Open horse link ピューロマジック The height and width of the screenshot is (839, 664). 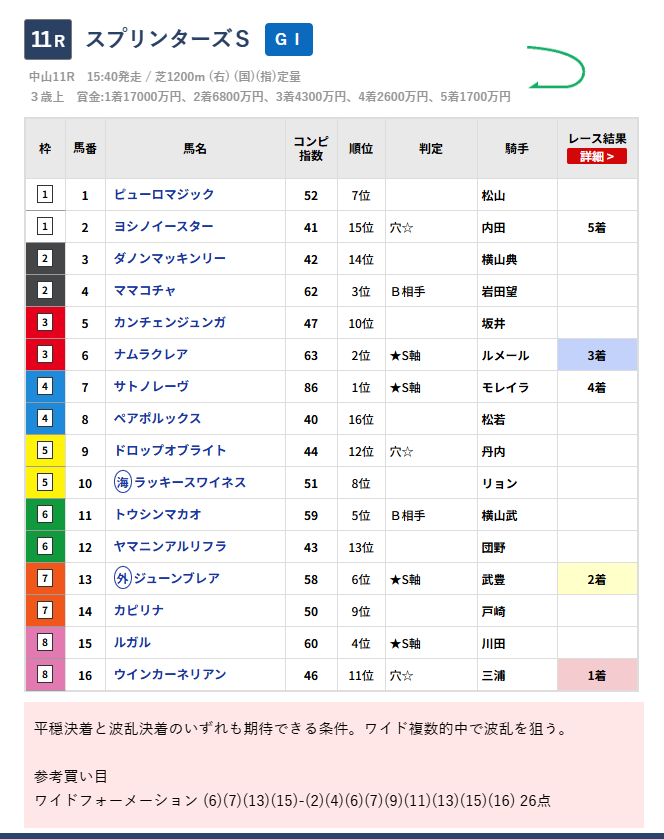click(x=164, y=195)
